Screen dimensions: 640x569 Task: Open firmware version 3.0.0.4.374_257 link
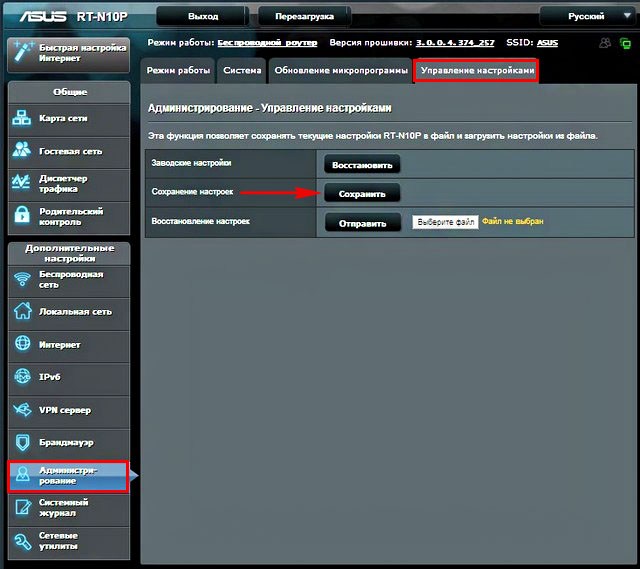pos(455,42)
